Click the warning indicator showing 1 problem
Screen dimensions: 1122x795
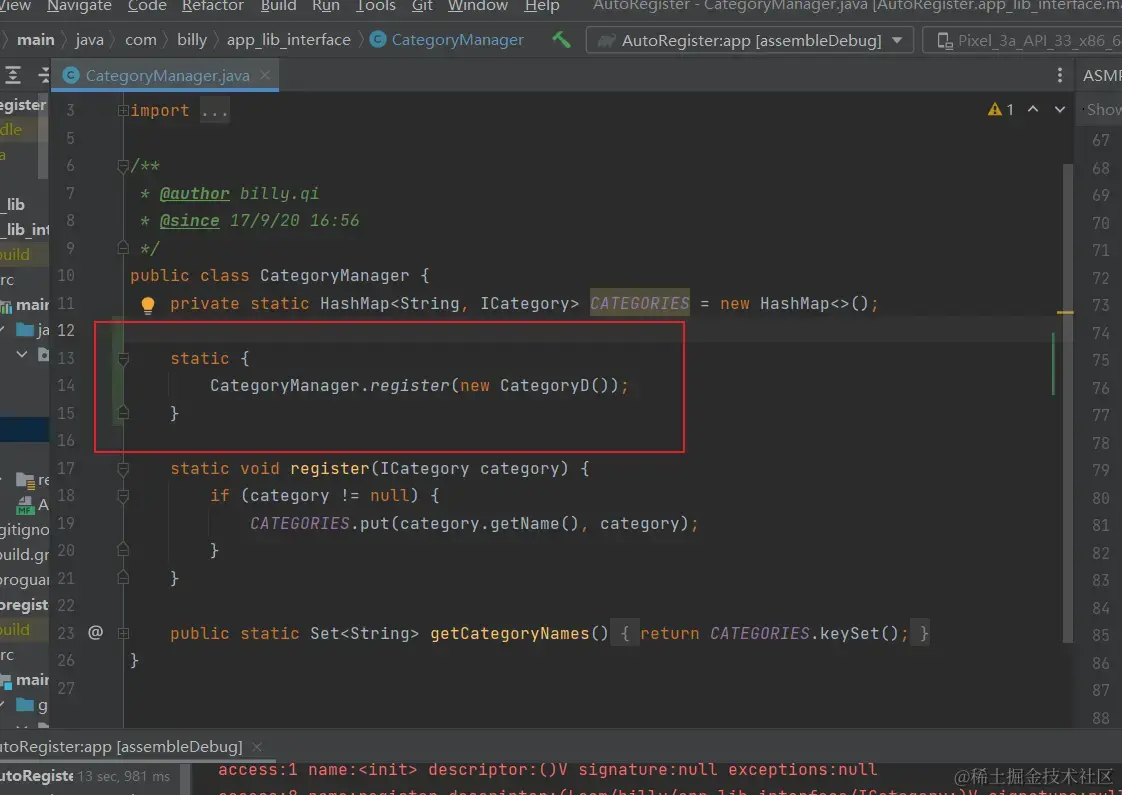pyautogui.click(x=1000, y=109)
